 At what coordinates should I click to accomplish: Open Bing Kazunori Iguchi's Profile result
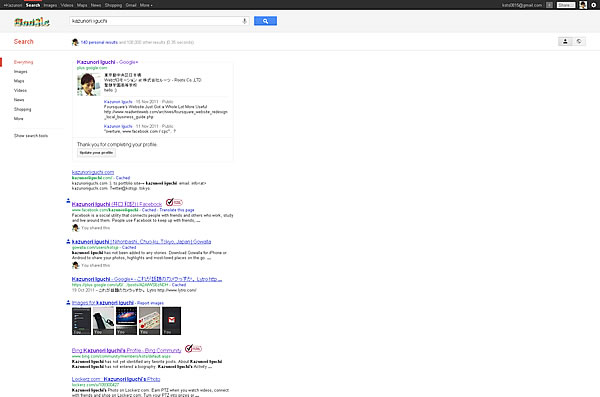[x=127, y=350]
